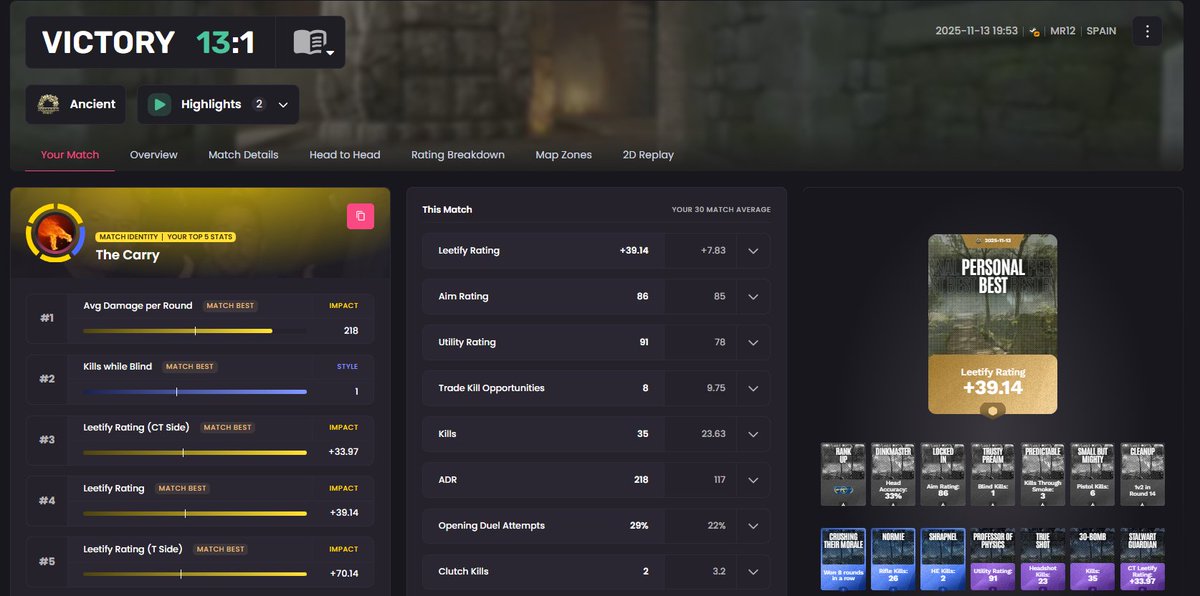Click the Ancient map icon
This screenshot has width=1200, height=596.
click(48, 104)
